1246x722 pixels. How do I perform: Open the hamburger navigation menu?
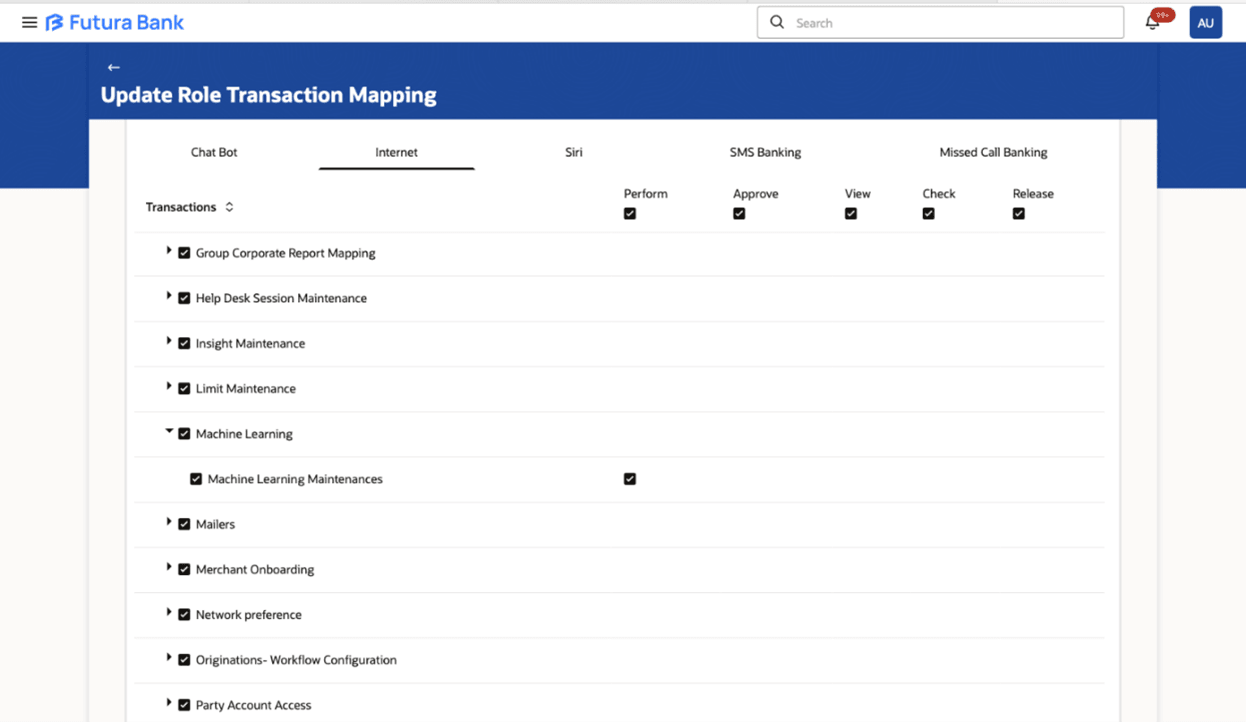29,22
